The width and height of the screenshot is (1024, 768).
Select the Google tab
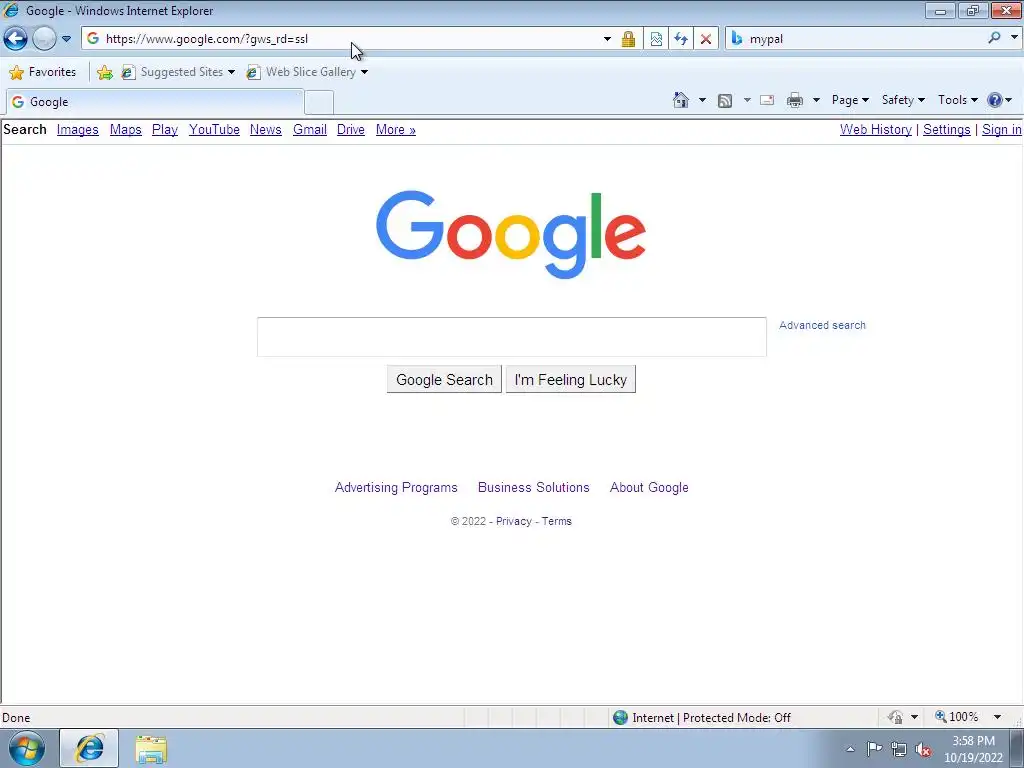(155, 102)
